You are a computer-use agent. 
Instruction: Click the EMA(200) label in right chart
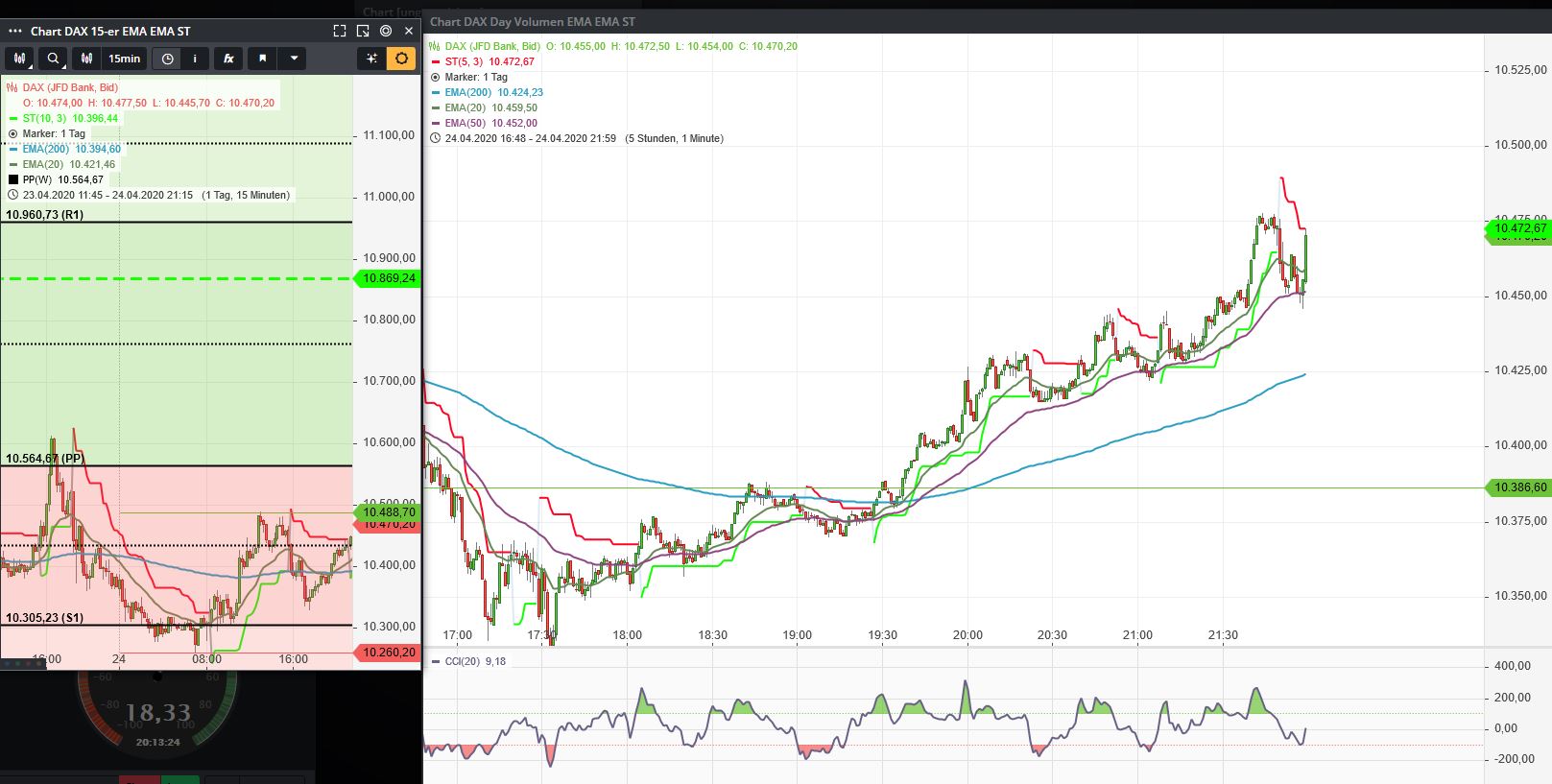click(467, 92)
